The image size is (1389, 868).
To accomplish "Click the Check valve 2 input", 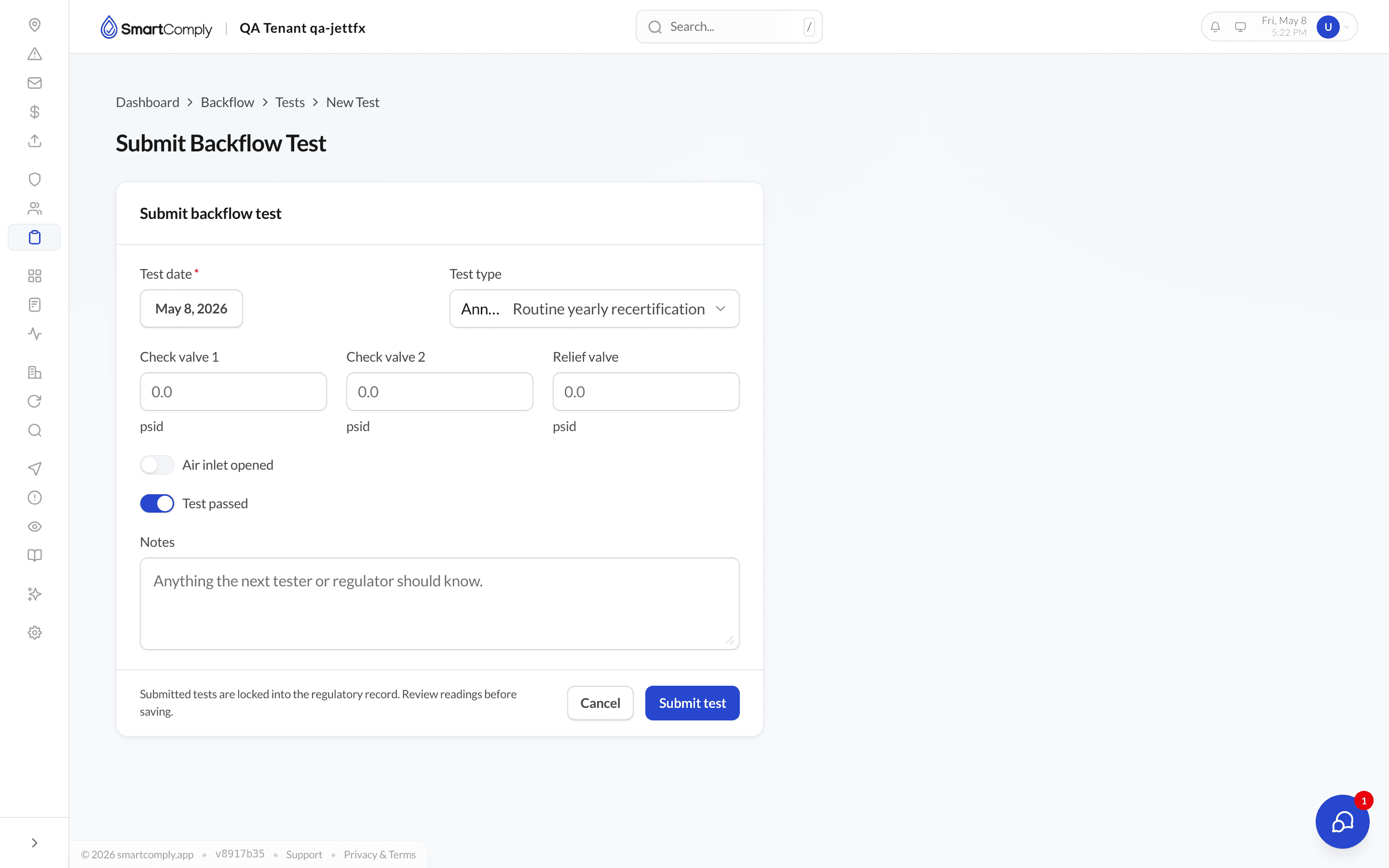I will coord(440,392).
